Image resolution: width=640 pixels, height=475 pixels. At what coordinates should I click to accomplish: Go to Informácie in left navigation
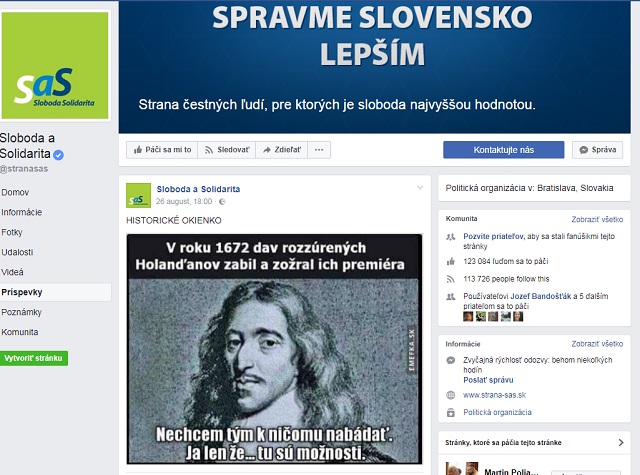22,212
